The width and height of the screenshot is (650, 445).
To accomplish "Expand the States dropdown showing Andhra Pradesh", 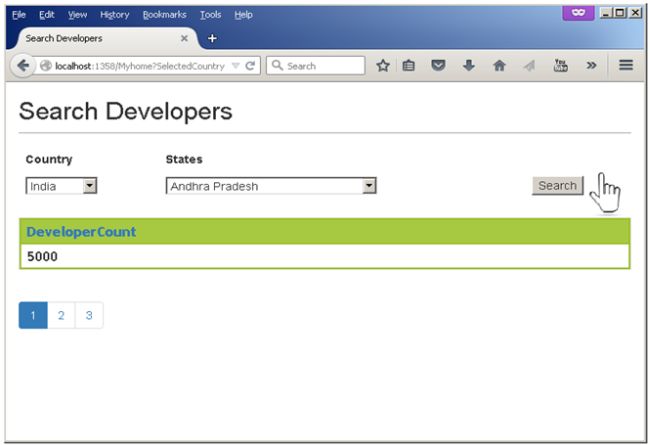I will point(271,186).
